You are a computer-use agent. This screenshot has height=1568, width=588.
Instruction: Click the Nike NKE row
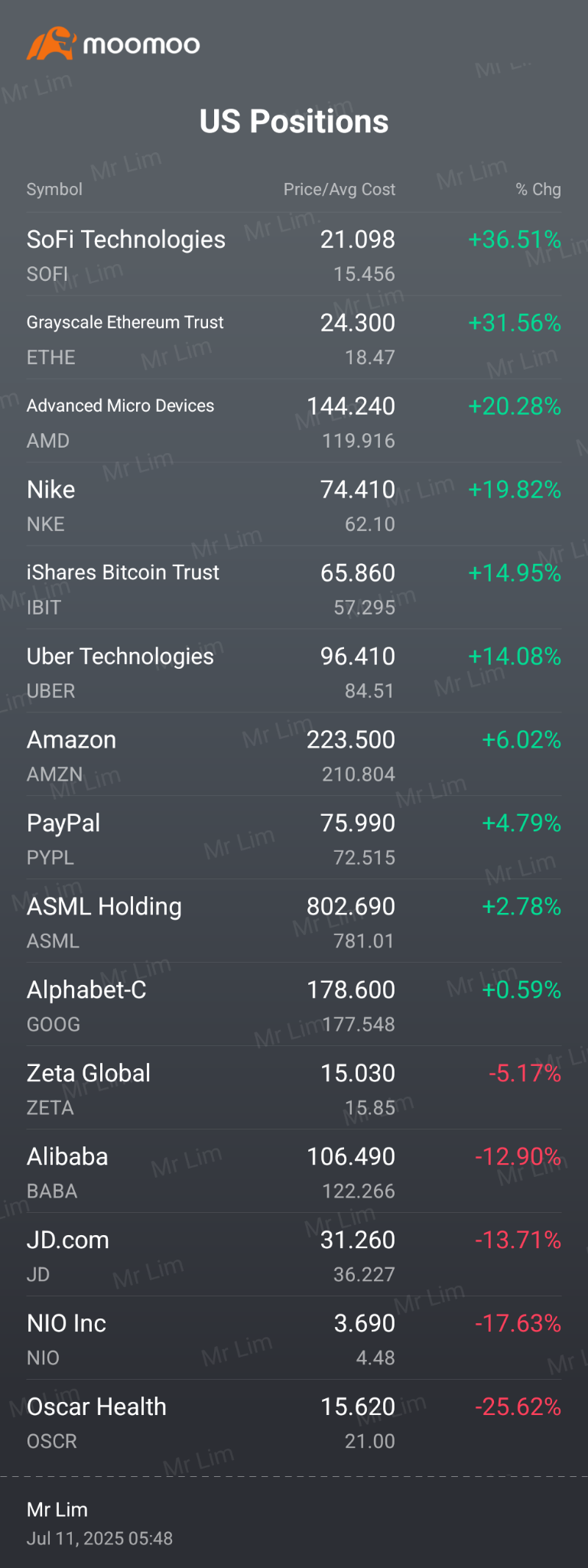[294, 505]
